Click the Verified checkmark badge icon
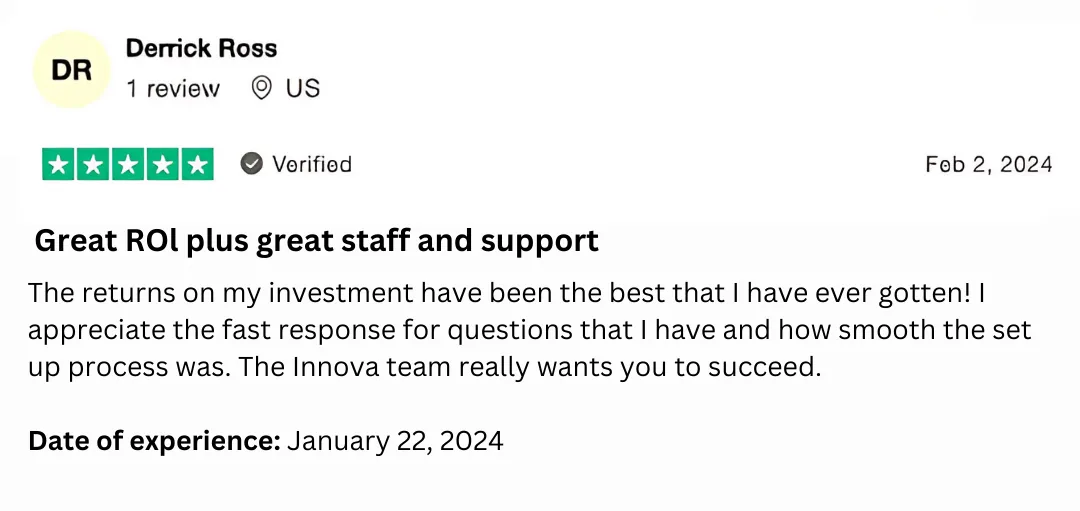 pos(251,164)
